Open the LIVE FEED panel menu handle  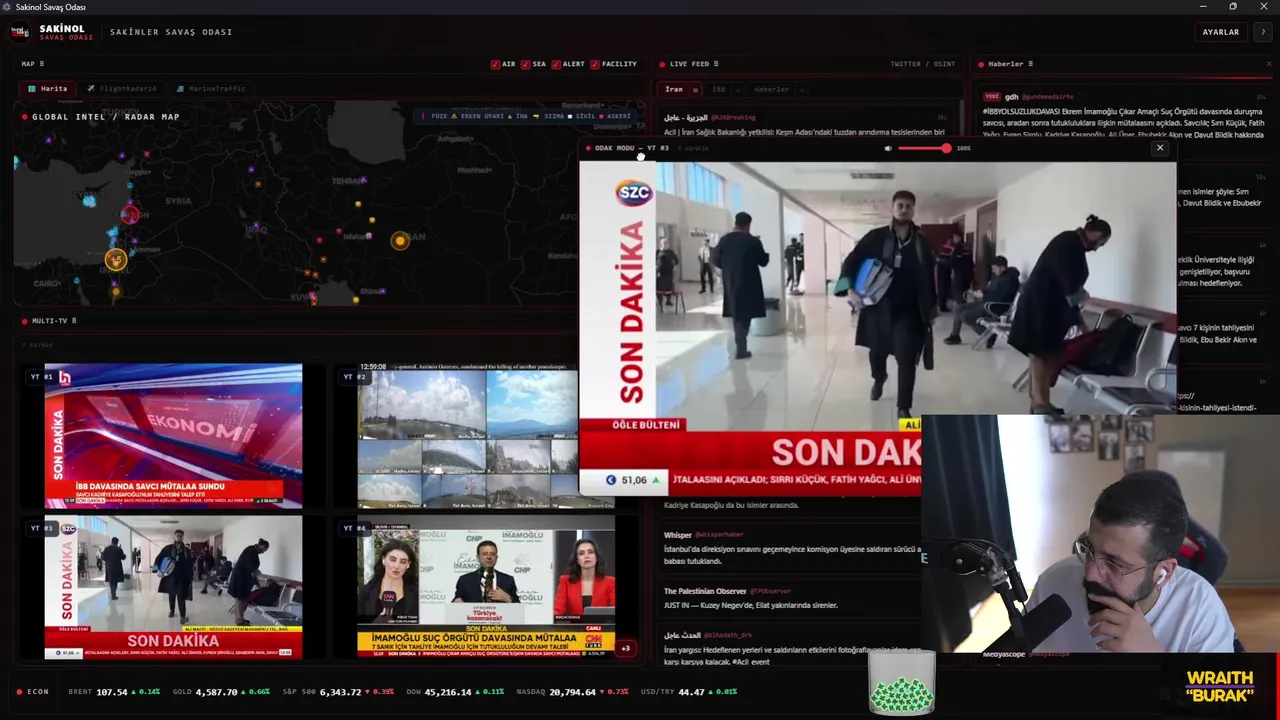(716, 64)
